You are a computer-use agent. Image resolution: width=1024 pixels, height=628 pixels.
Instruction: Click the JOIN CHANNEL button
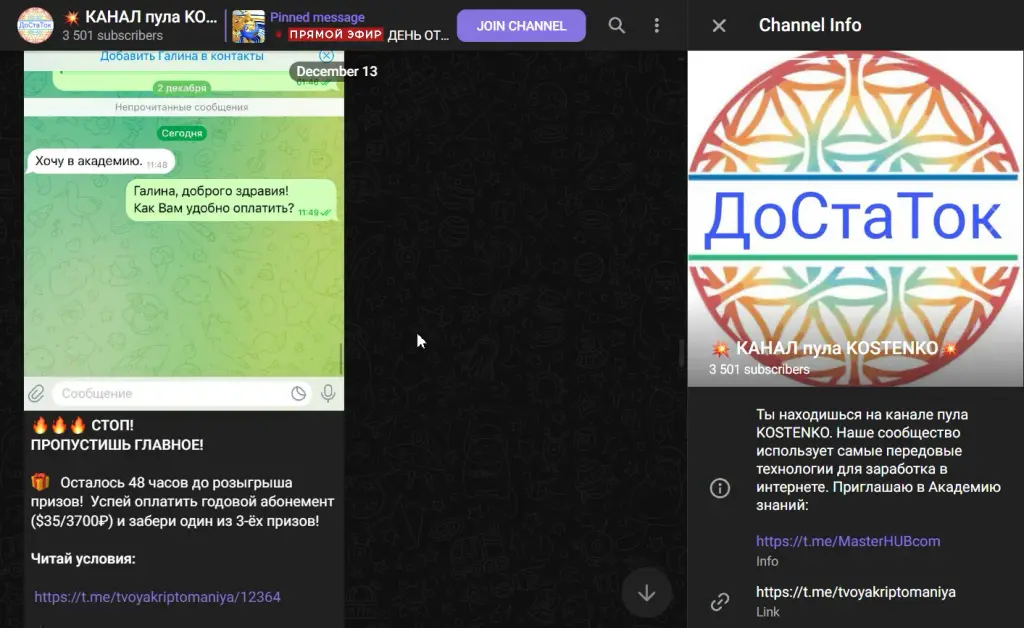521,25
